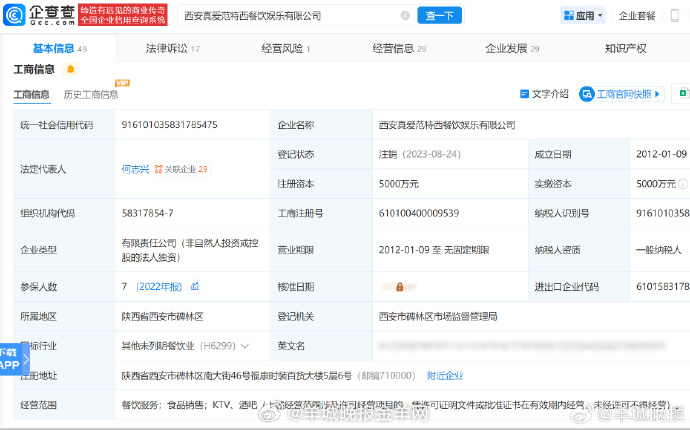This screenshot has height=430, width=690.
Task: Click the bell alert icon beside 工商信息
Action: 70,69
